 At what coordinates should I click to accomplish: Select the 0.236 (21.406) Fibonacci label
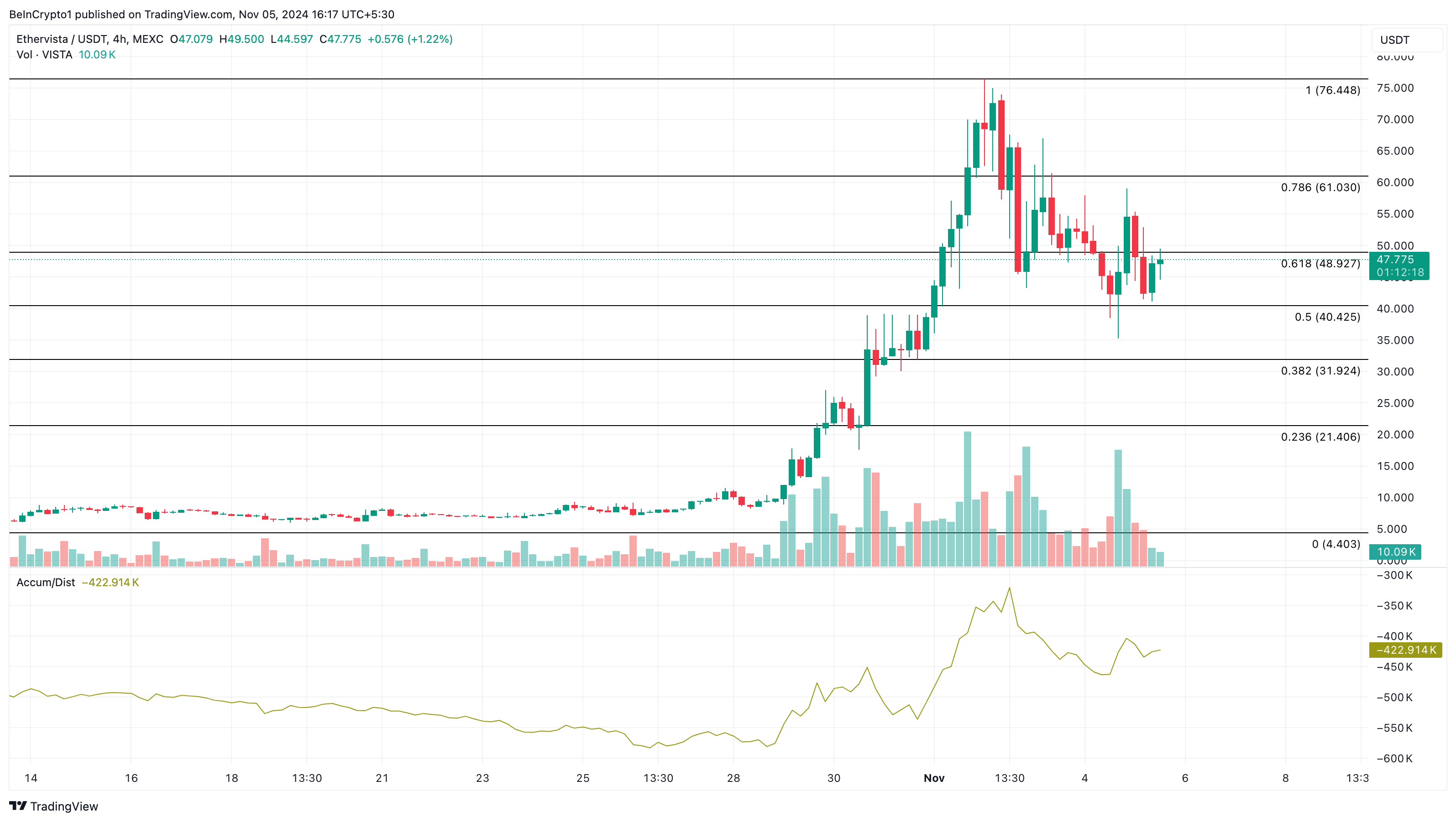pos(1320,437)
